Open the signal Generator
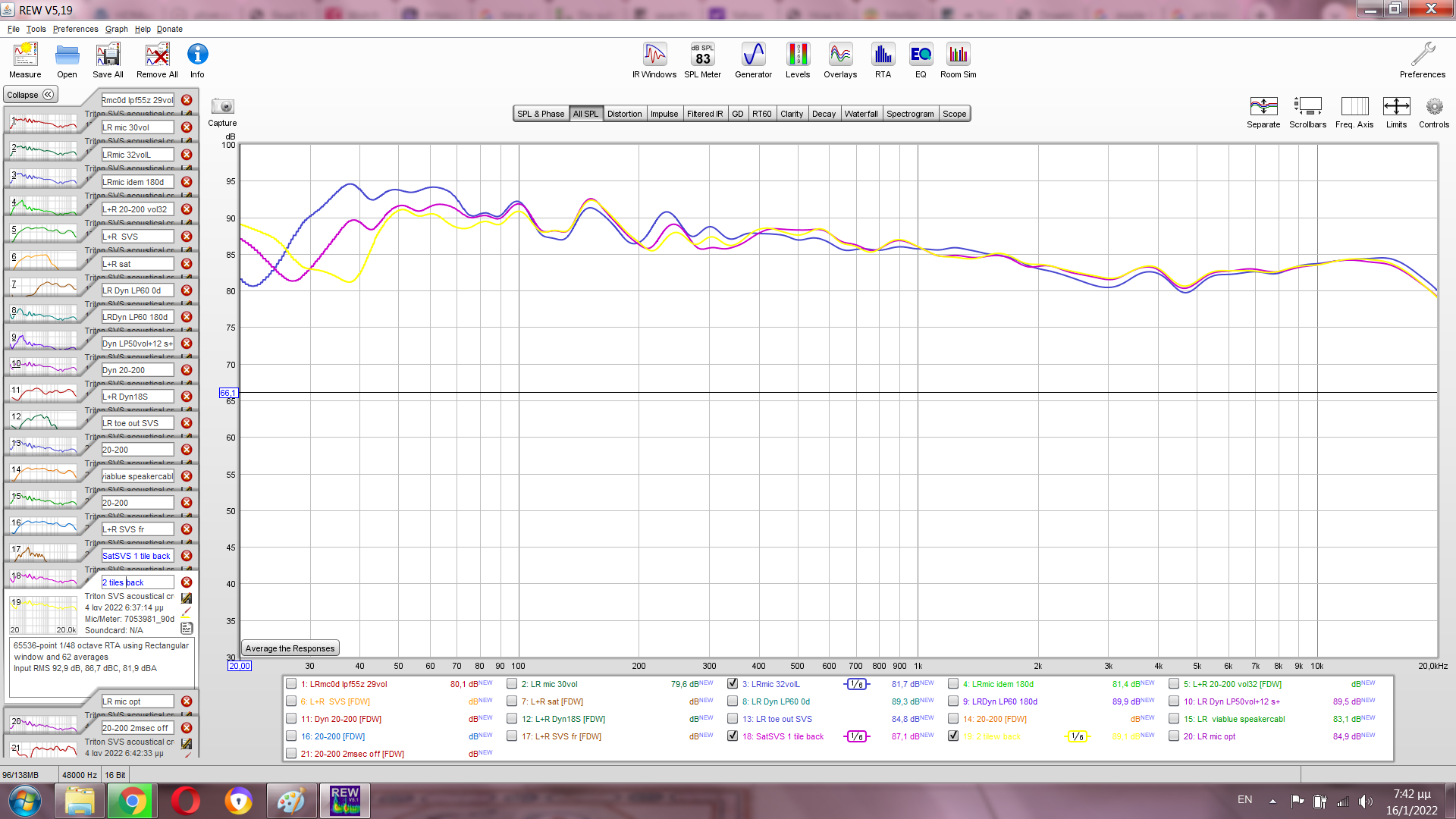 (x=753, y=60)
